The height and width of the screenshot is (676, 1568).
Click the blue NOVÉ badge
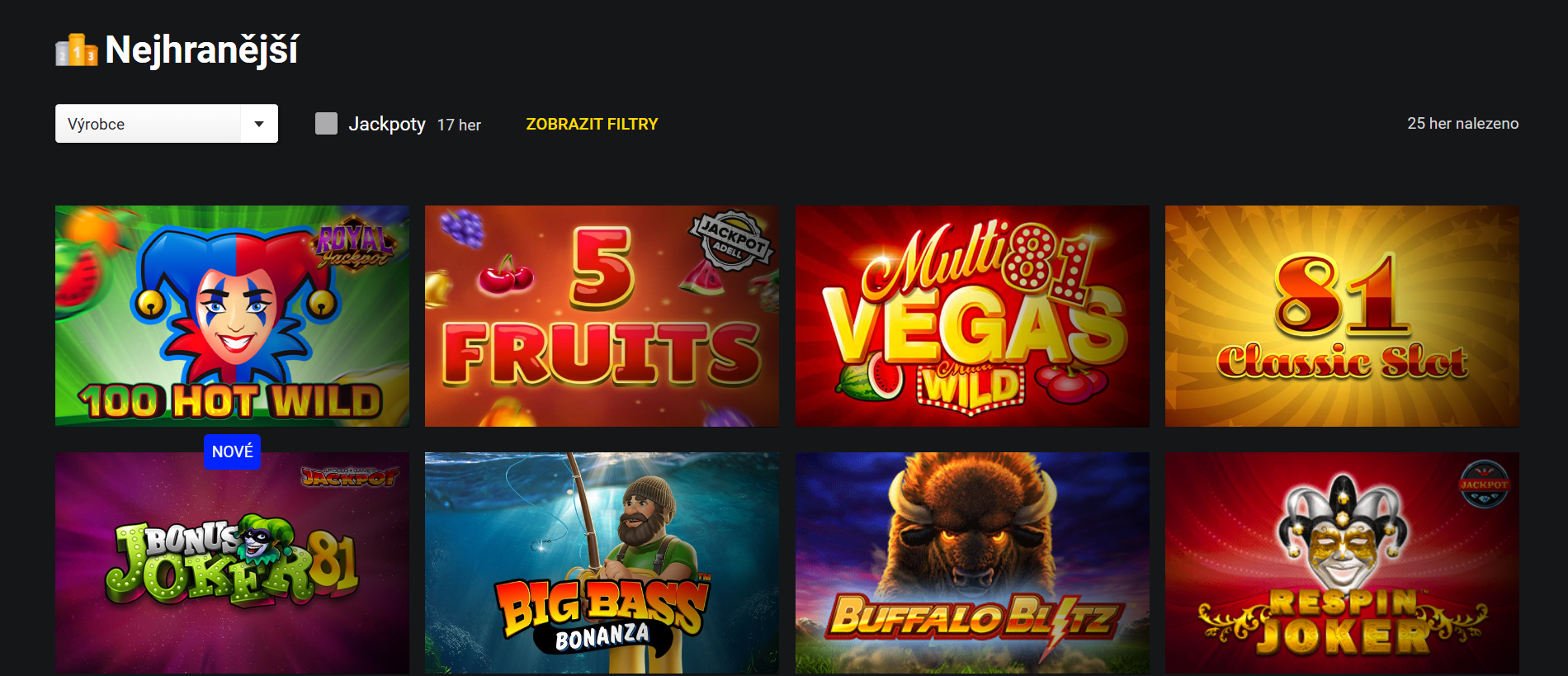coord(232,451)
